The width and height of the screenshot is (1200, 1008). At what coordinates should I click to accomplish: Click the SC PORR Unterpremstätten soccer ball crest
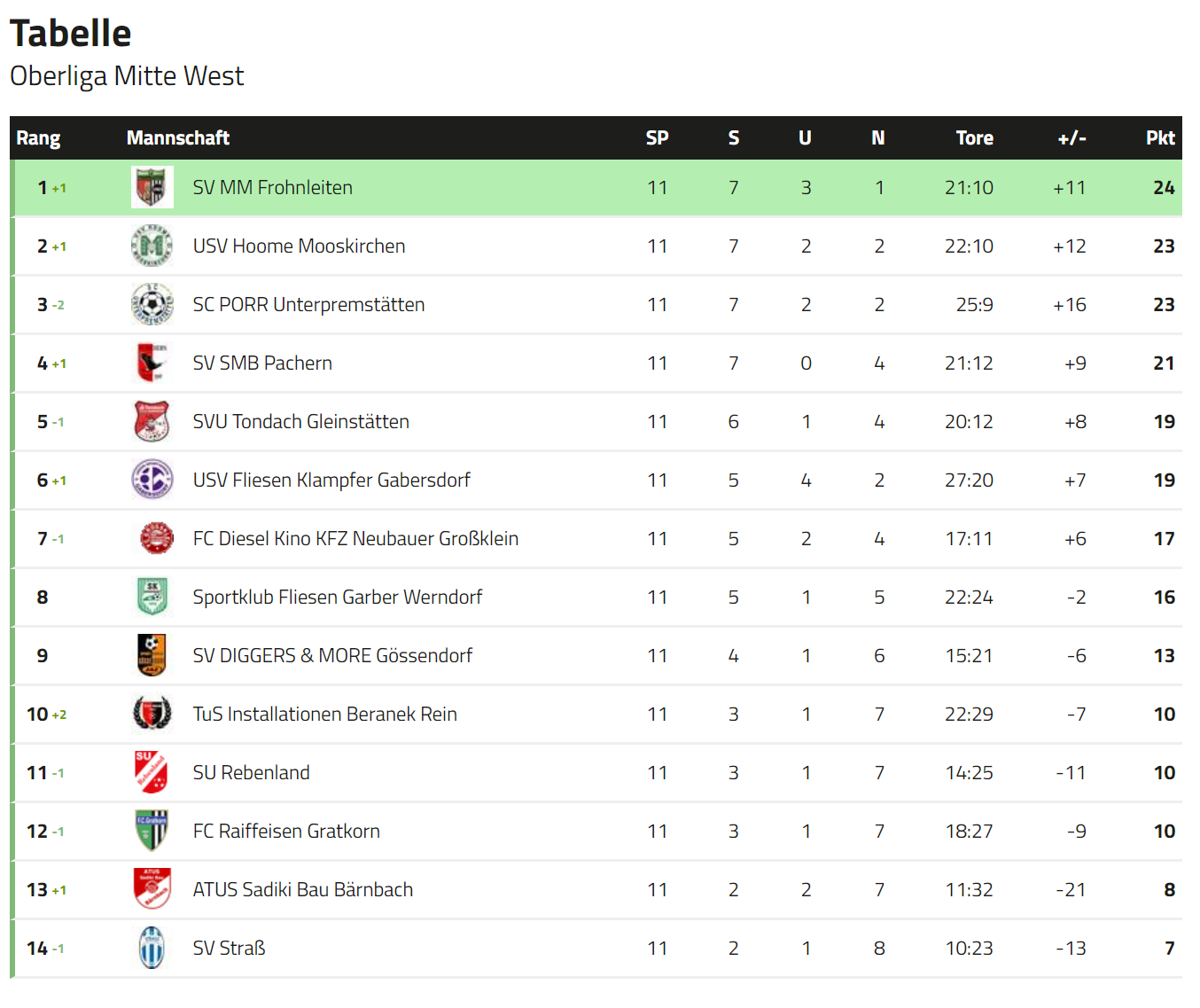pos(152,304)
